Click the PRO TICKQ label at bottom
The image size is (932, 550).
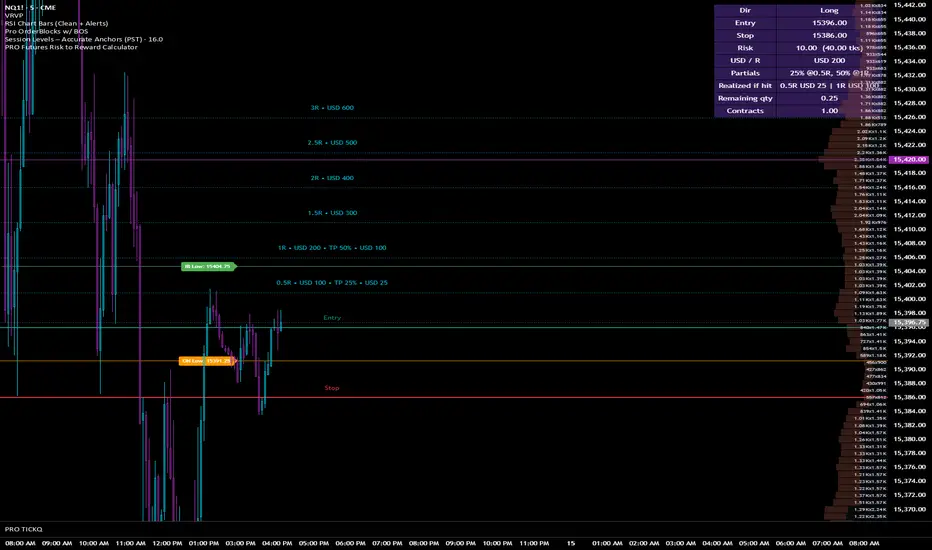25,528
